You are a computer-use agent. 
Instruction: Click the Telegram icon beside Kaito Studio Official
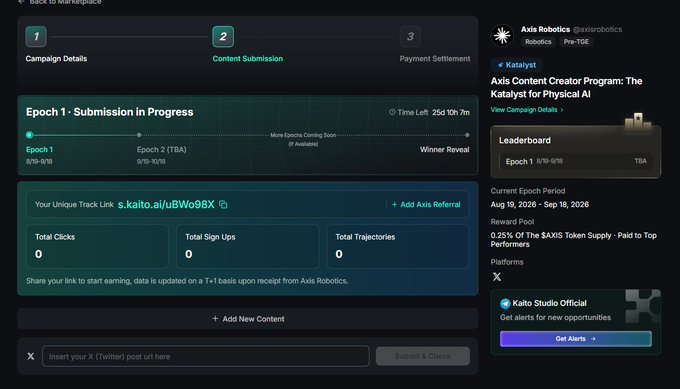click(x=505, y=304)
